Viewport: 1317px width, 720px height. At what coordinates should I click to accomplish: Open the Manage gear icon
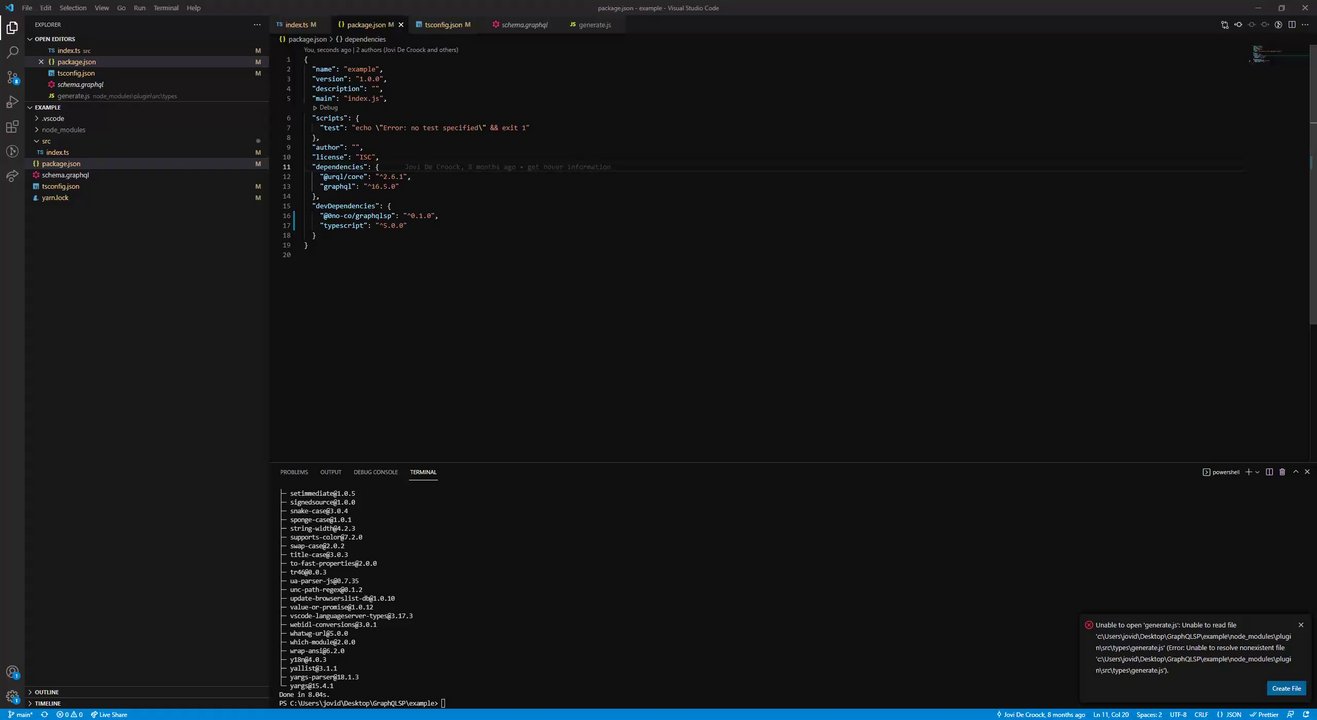12,697
